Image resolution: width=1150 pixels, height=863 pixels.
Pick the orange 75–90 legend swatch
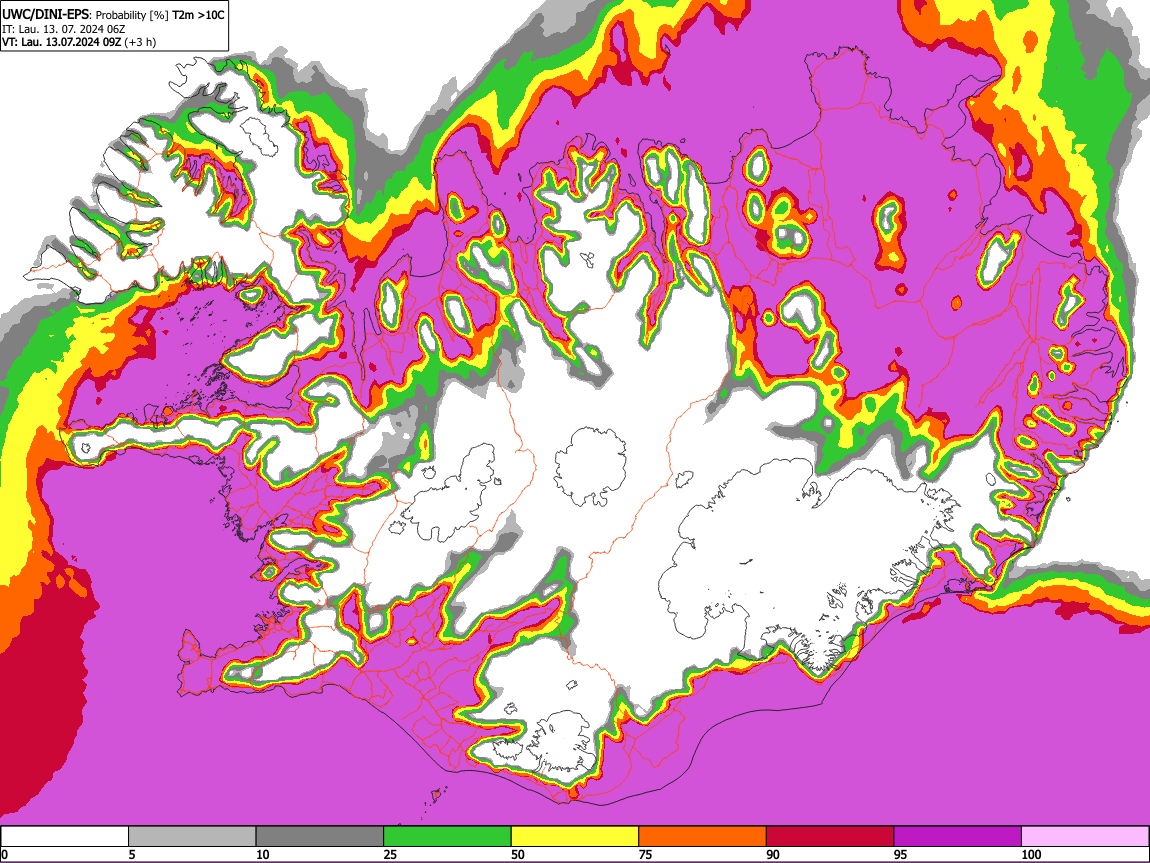click(703, 837)
